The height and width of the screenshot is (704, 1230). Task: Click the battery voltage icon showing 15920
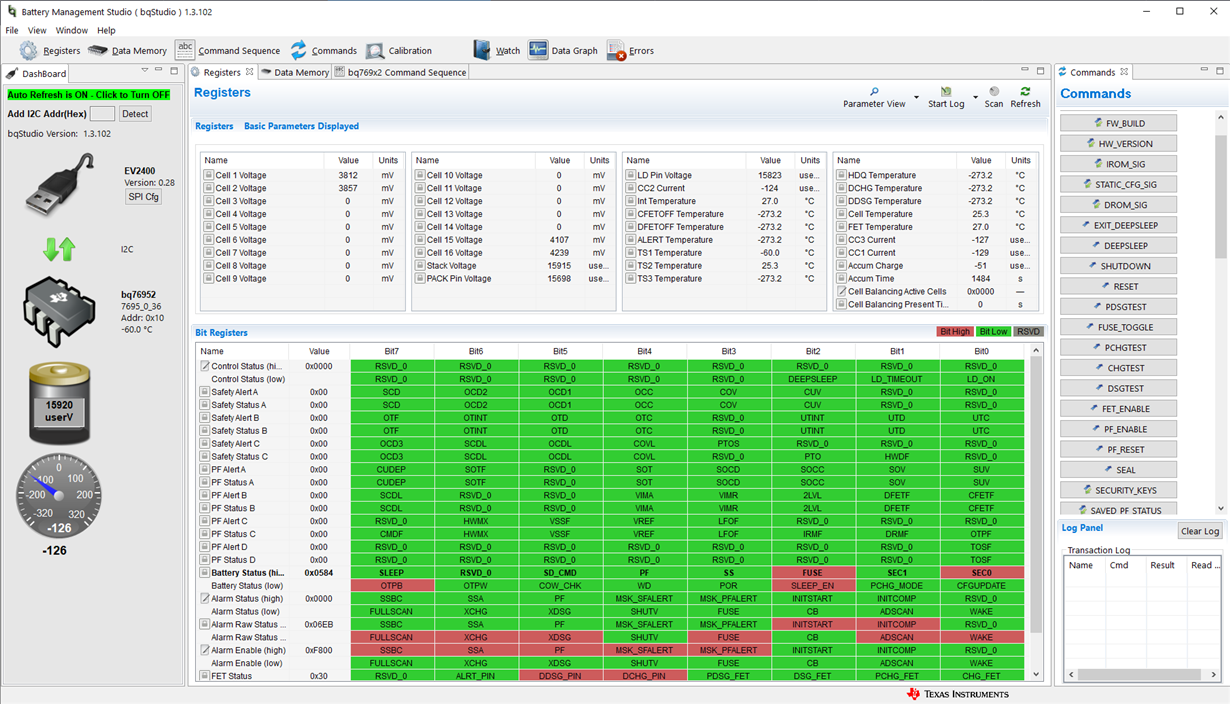tap(59, 404)
